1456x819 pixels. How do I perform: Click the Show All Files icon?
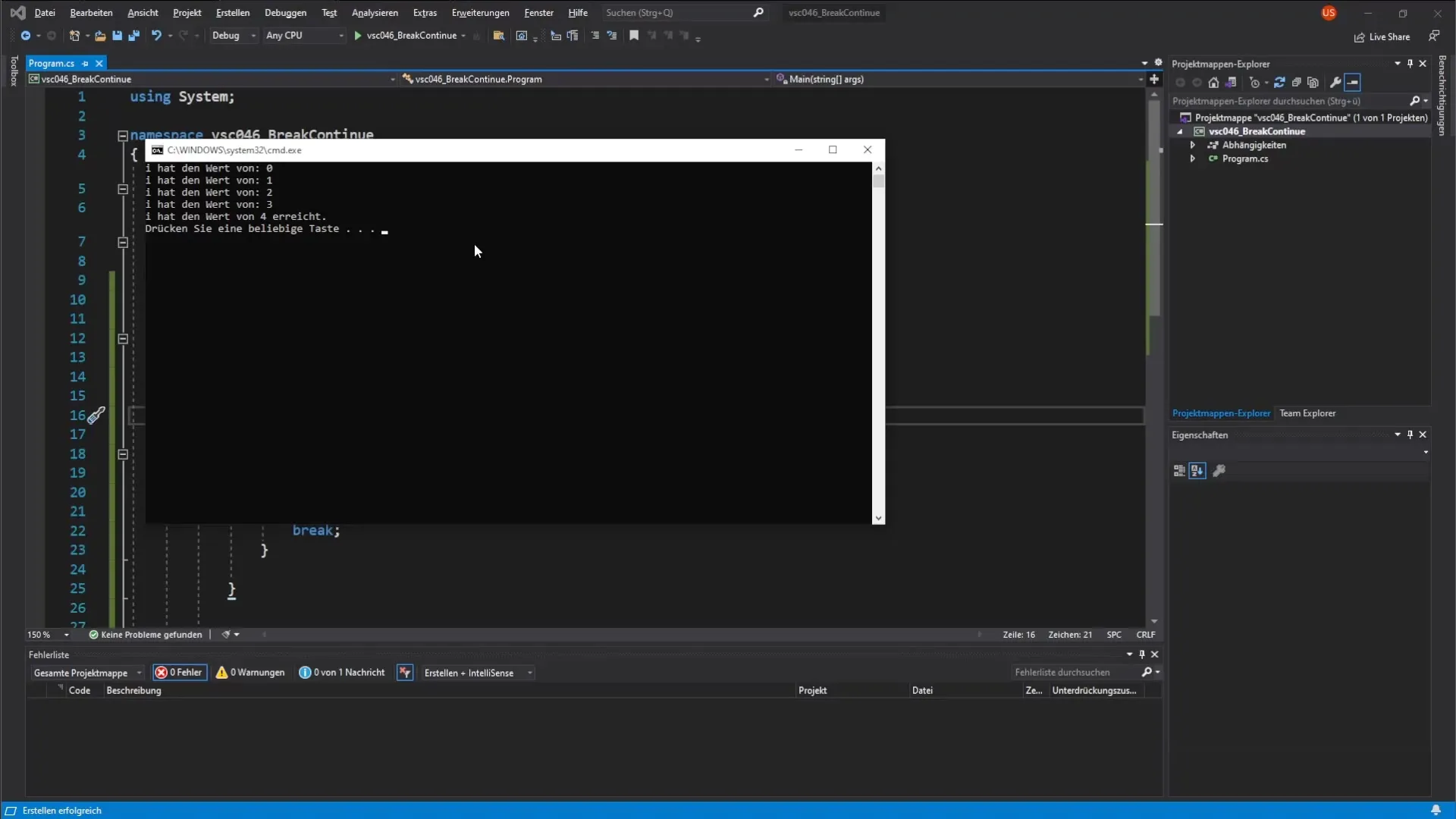pyautogui.click(x=1313, y=83)
